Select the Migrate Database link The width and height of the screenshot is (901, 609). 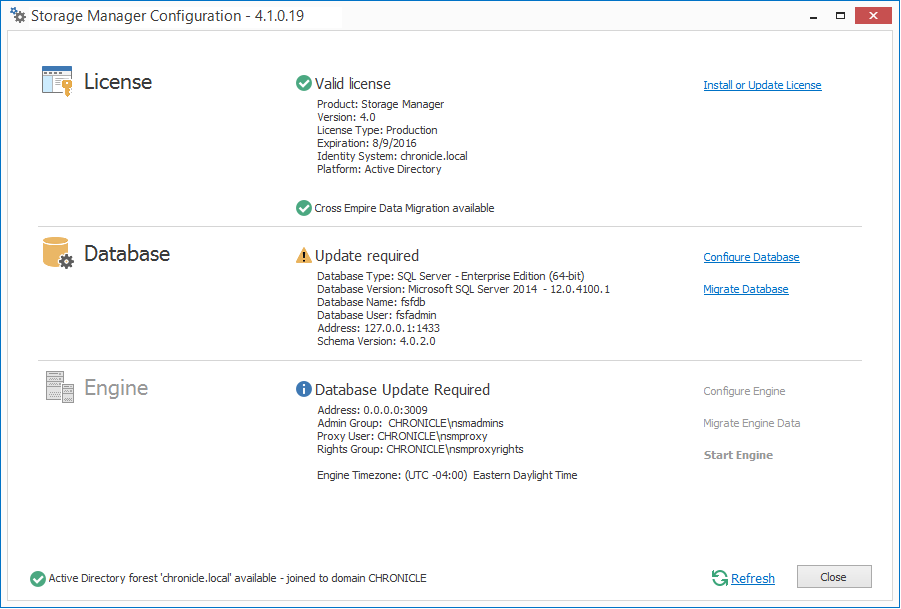point(746,290)
